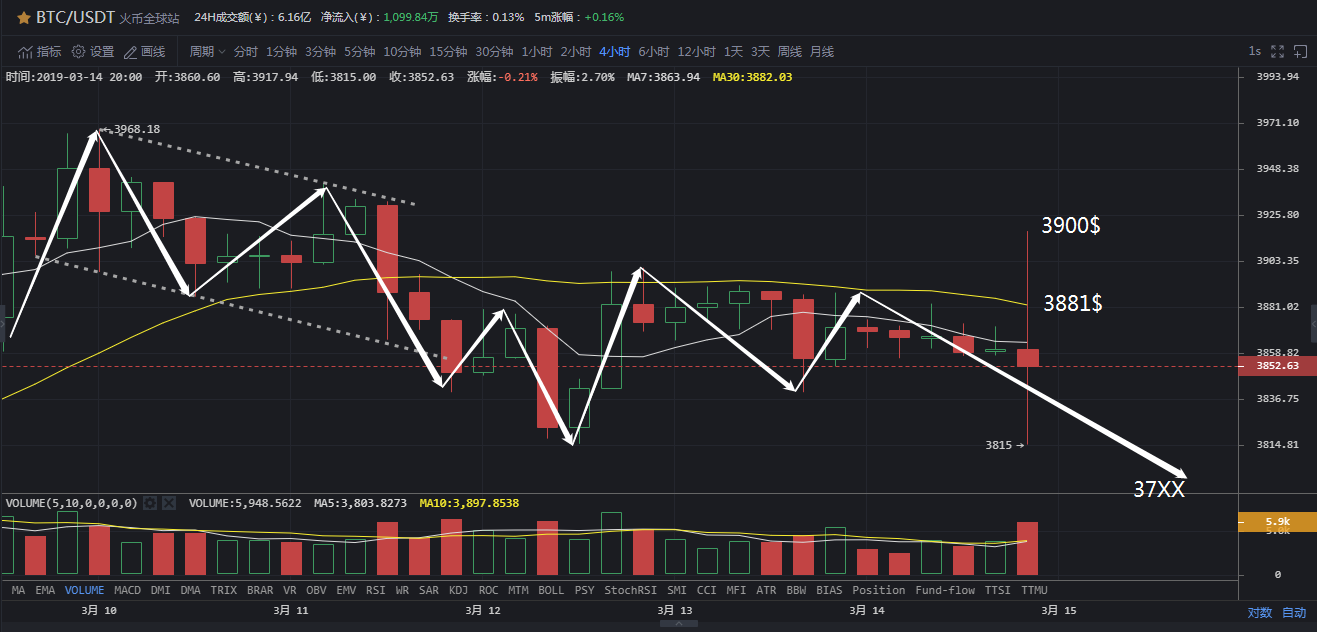Click the 对数 log scale button
This screenshot has width=1317, height=632.
[x=1260, y=613]
